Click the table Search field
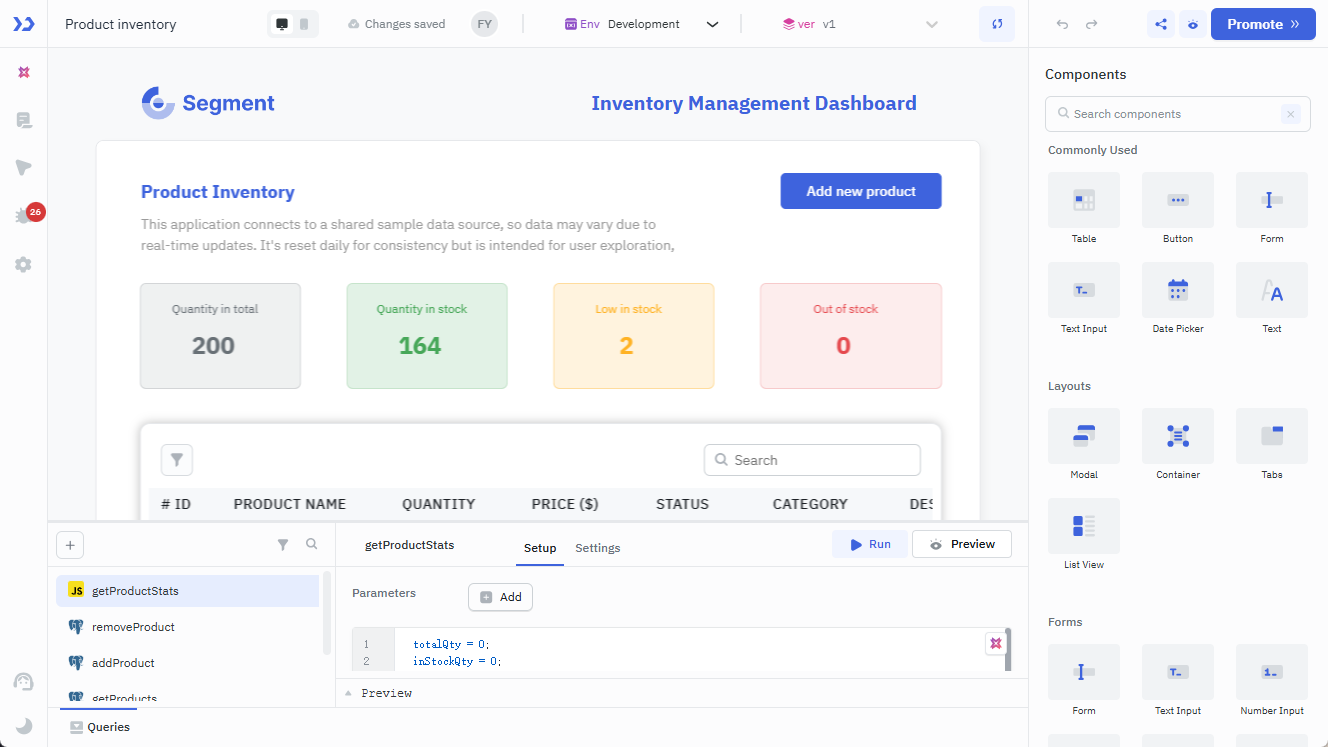Screen dimensions: 1328x747 tap(812, 460)
